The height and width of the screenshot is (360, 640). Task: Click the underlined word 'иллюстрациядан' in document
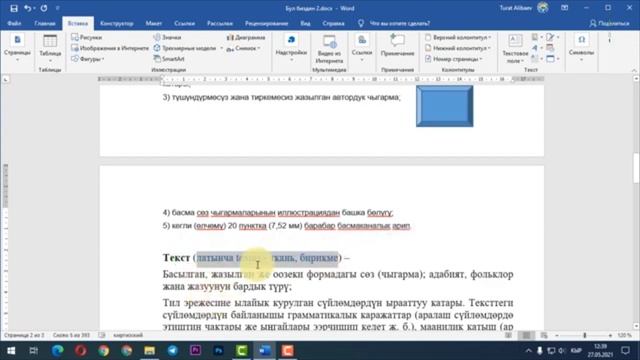tap(309, 212)
